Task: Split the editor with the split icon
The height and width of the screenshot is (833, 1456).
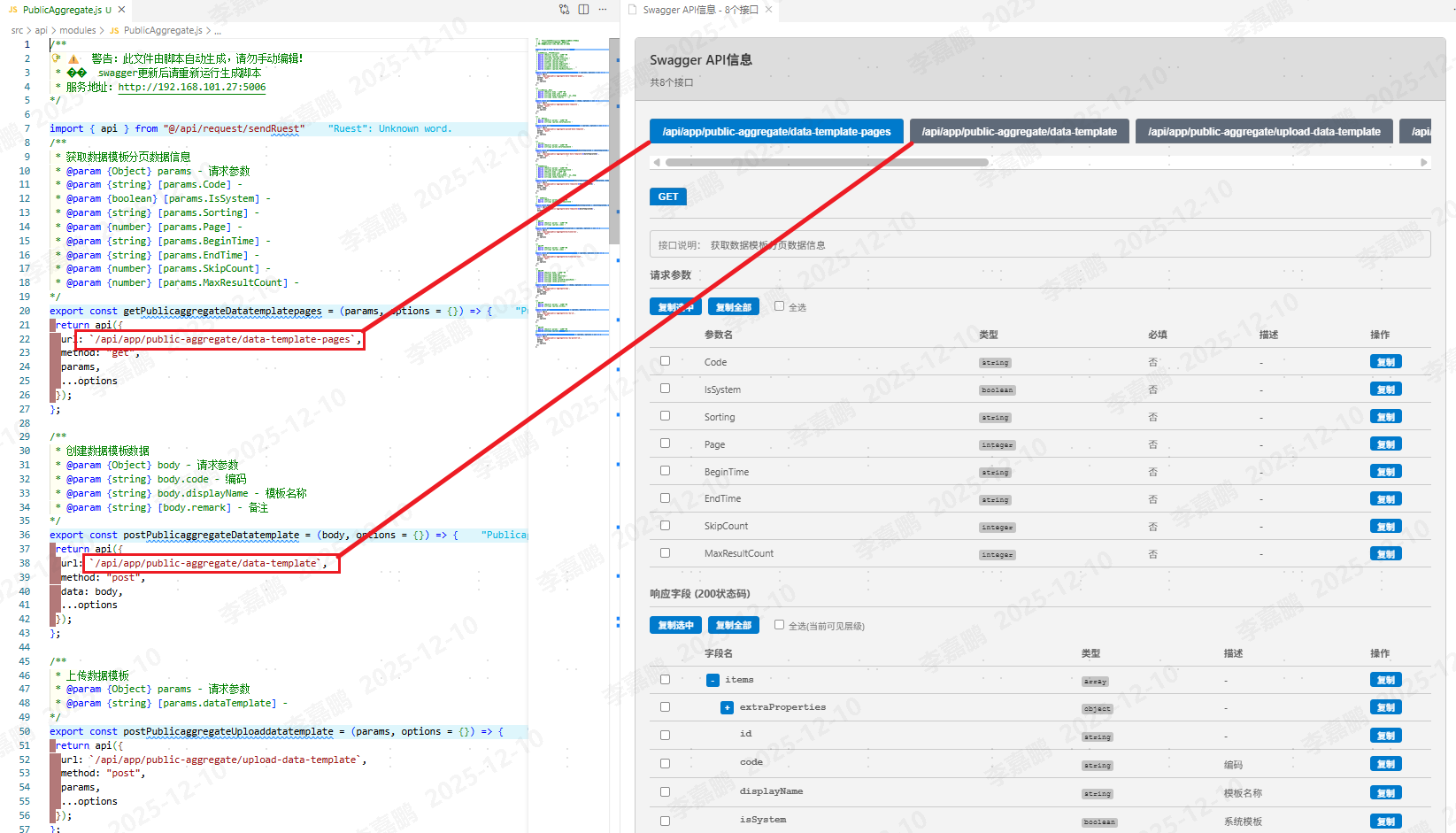Action: point(583,10)
